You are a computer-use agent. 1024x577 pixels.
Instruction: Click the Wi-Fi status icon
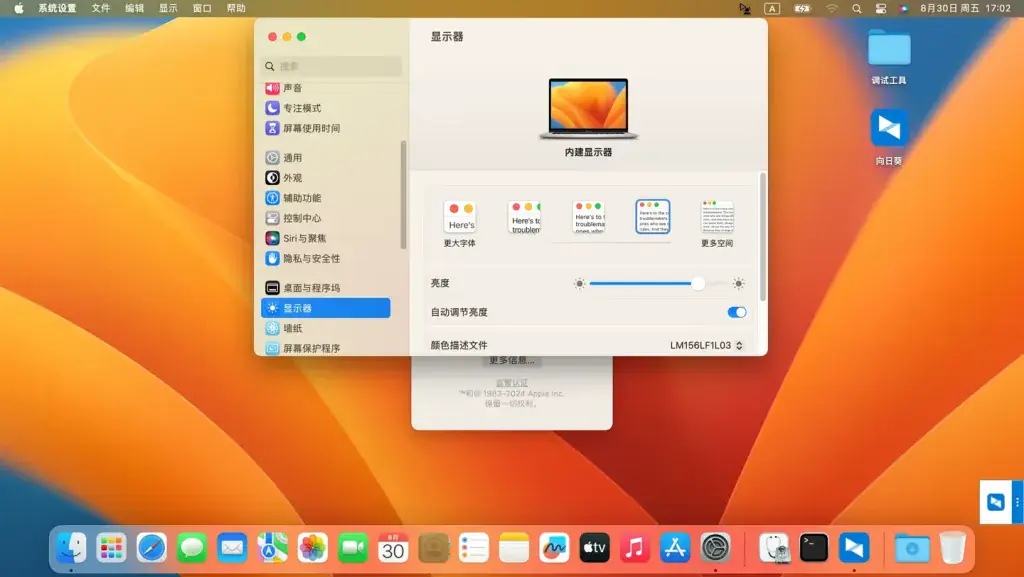[x=831, y=8]
